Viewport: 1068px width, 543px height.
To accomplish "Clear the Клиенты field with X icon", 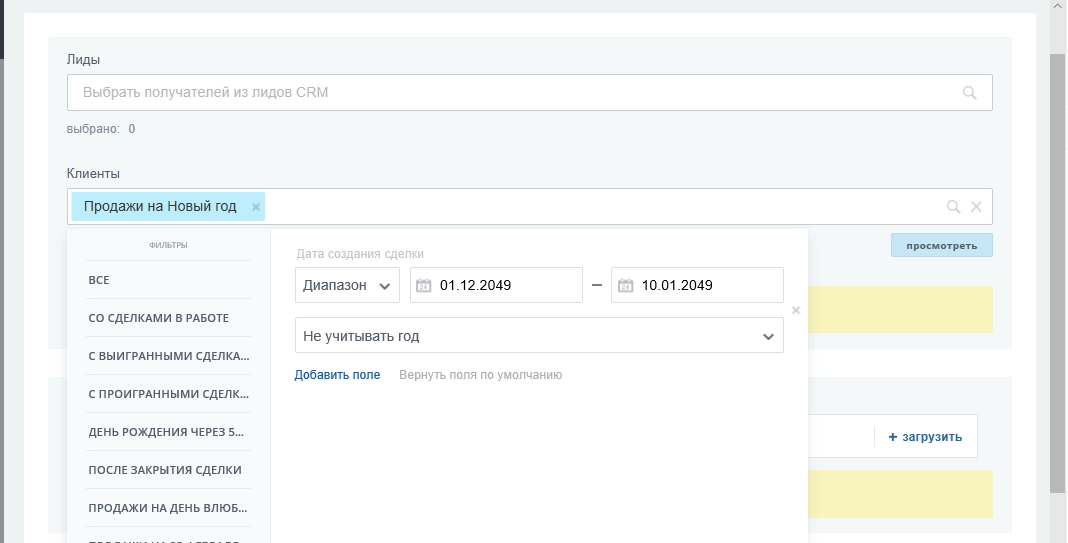I will point(977,207).
